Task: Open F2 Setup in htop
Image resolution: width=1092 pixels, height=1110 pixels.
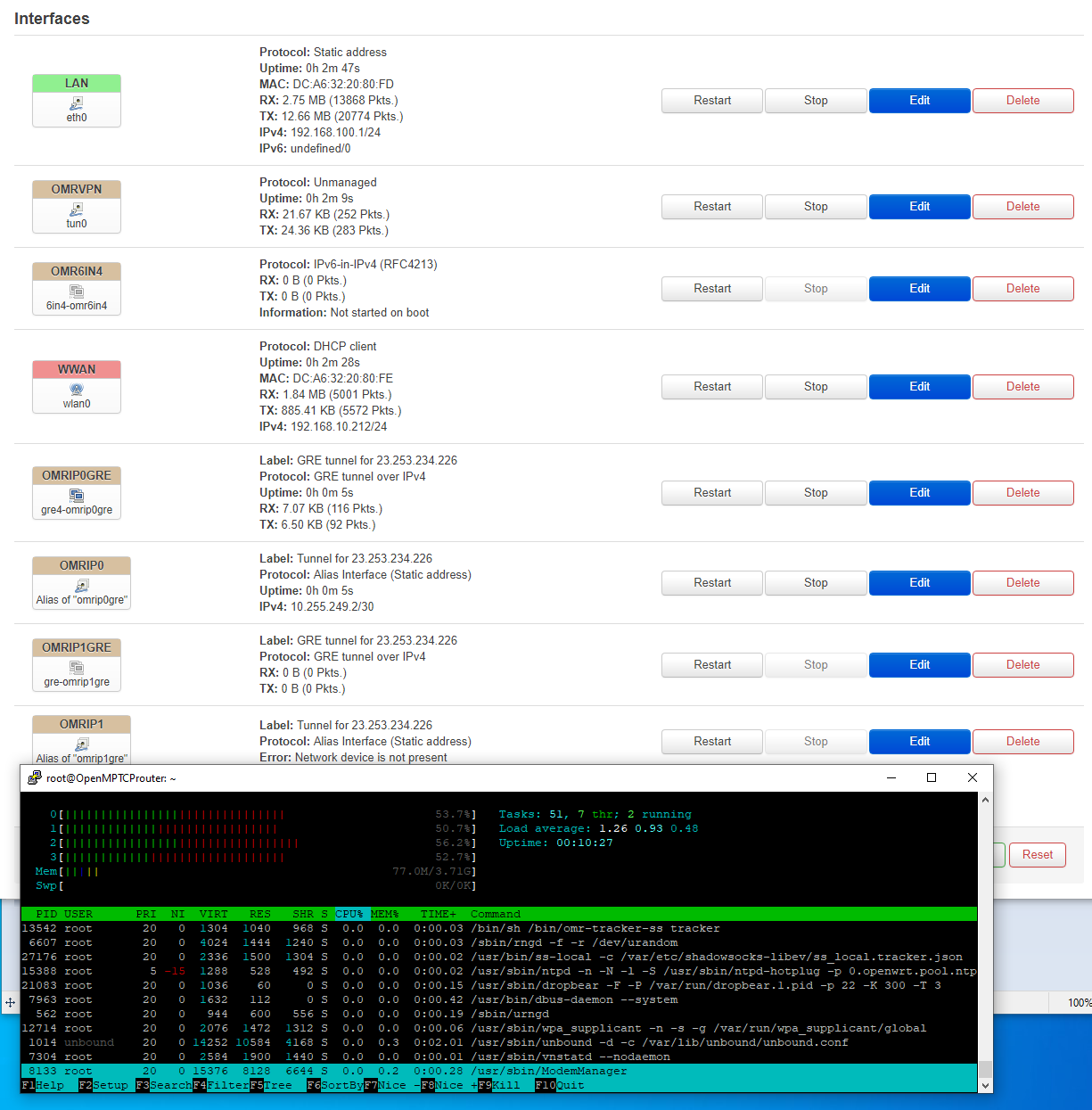Action: point(103,1085)
